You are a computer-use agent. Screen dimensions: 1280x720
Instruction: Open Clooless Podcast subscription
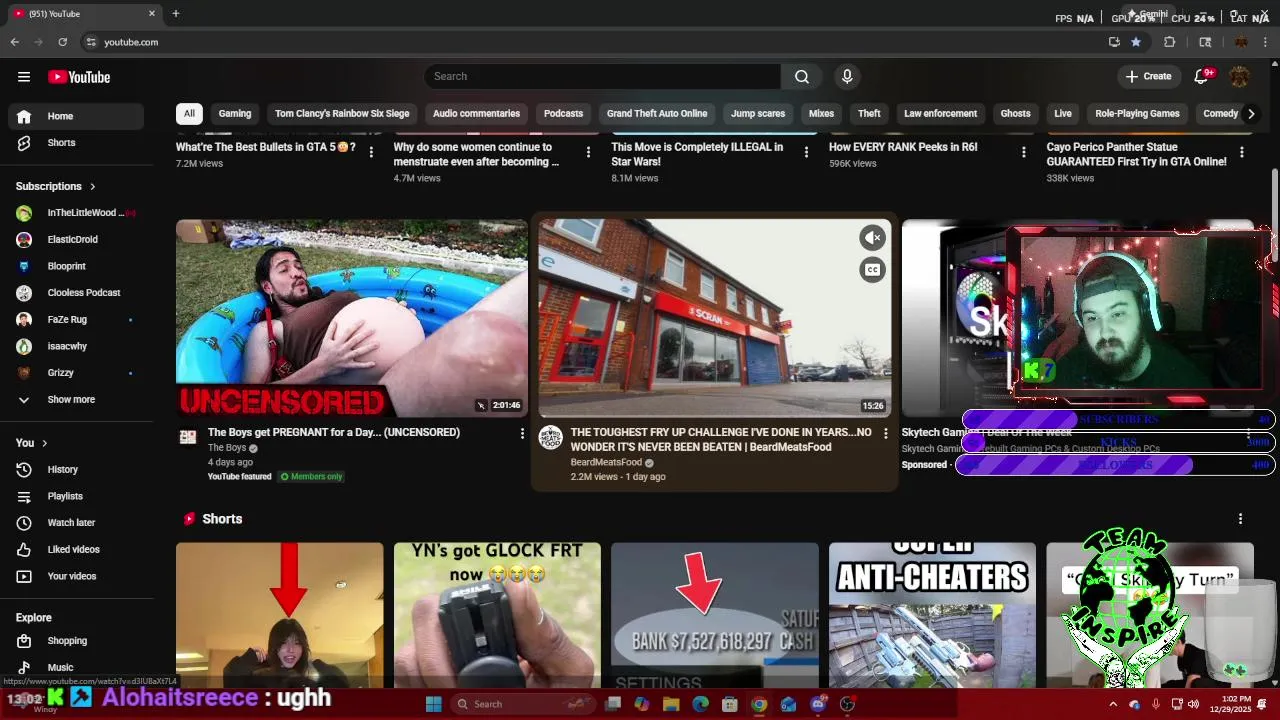coord(77,293)
